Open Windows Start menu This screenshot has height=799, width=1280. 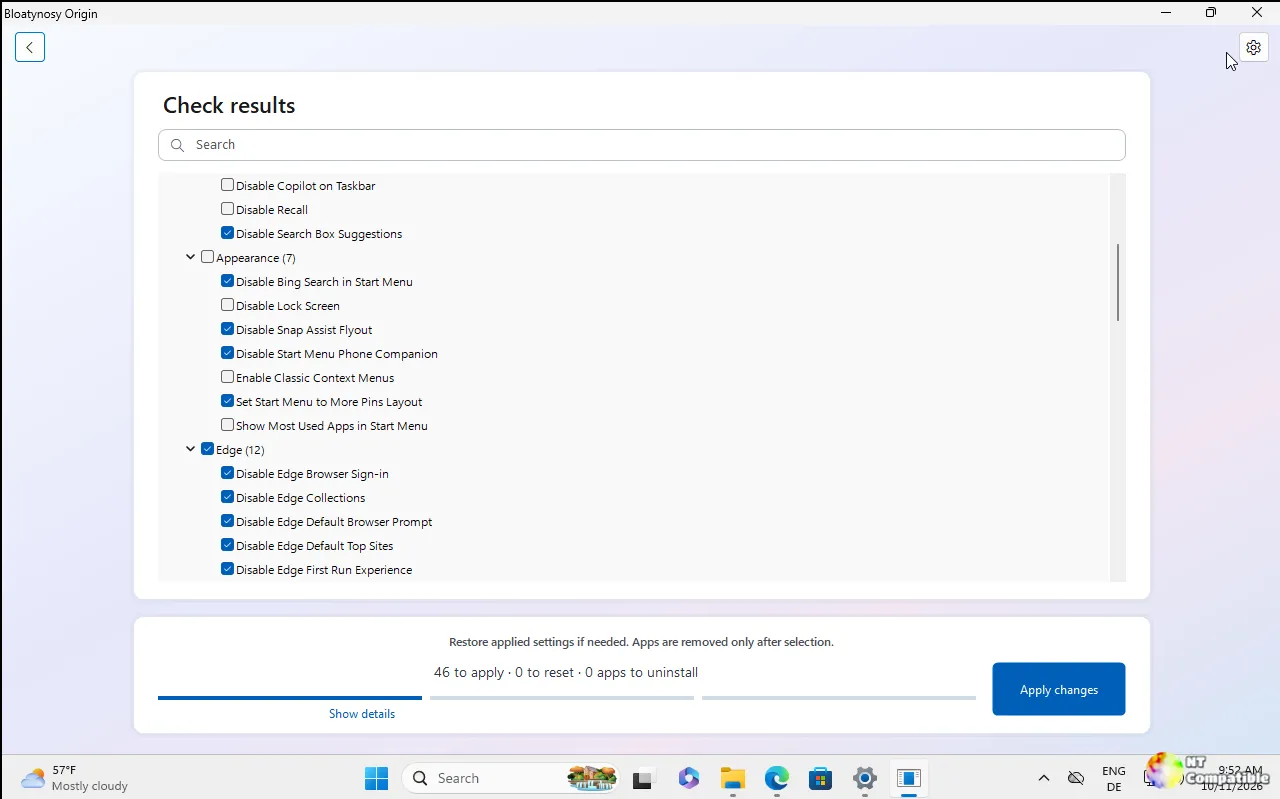(x=376, y=778)
